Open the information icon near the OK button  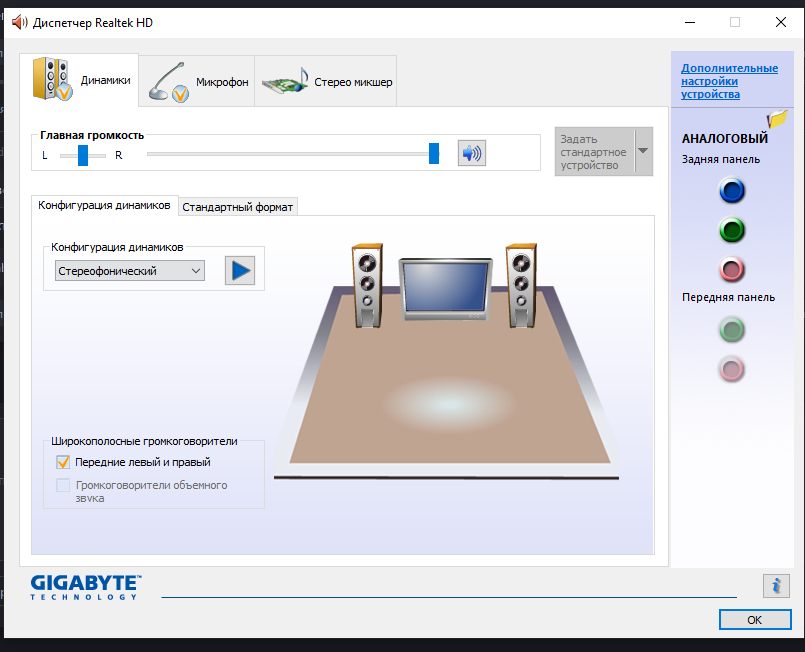tap(776, 586)
